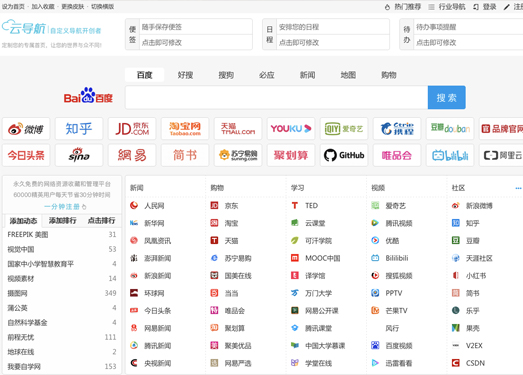This screenshot has height=375, width=523.
Task: Open the 简书 logo tile
Action: (185, 155)
